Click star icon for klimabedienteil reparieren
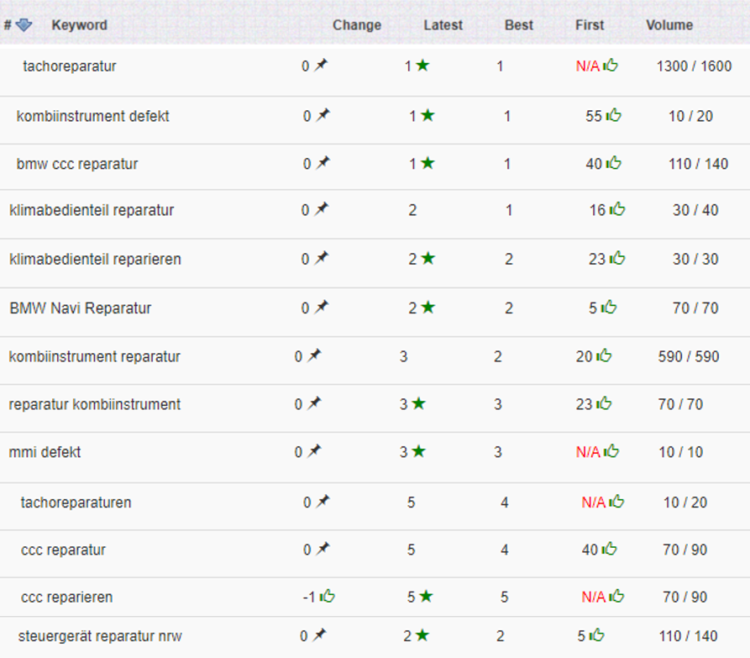This screenshot has width=750, height=658. pos(428,258)
